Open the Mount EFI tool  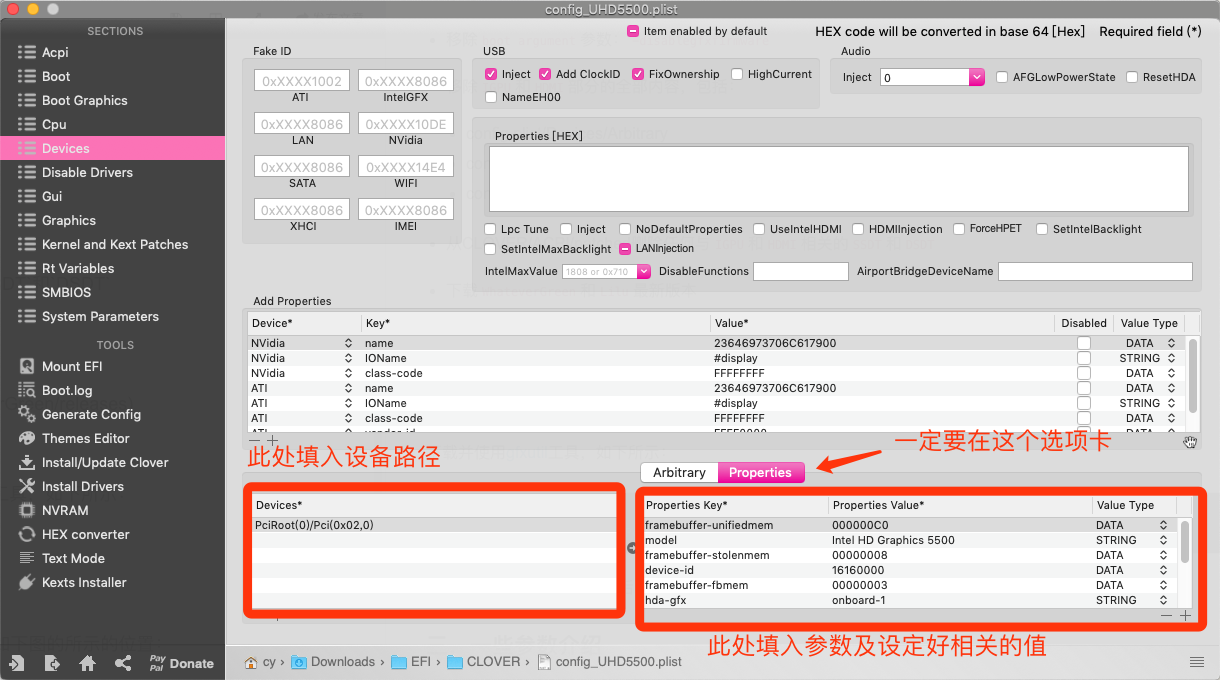pos(72,366)
